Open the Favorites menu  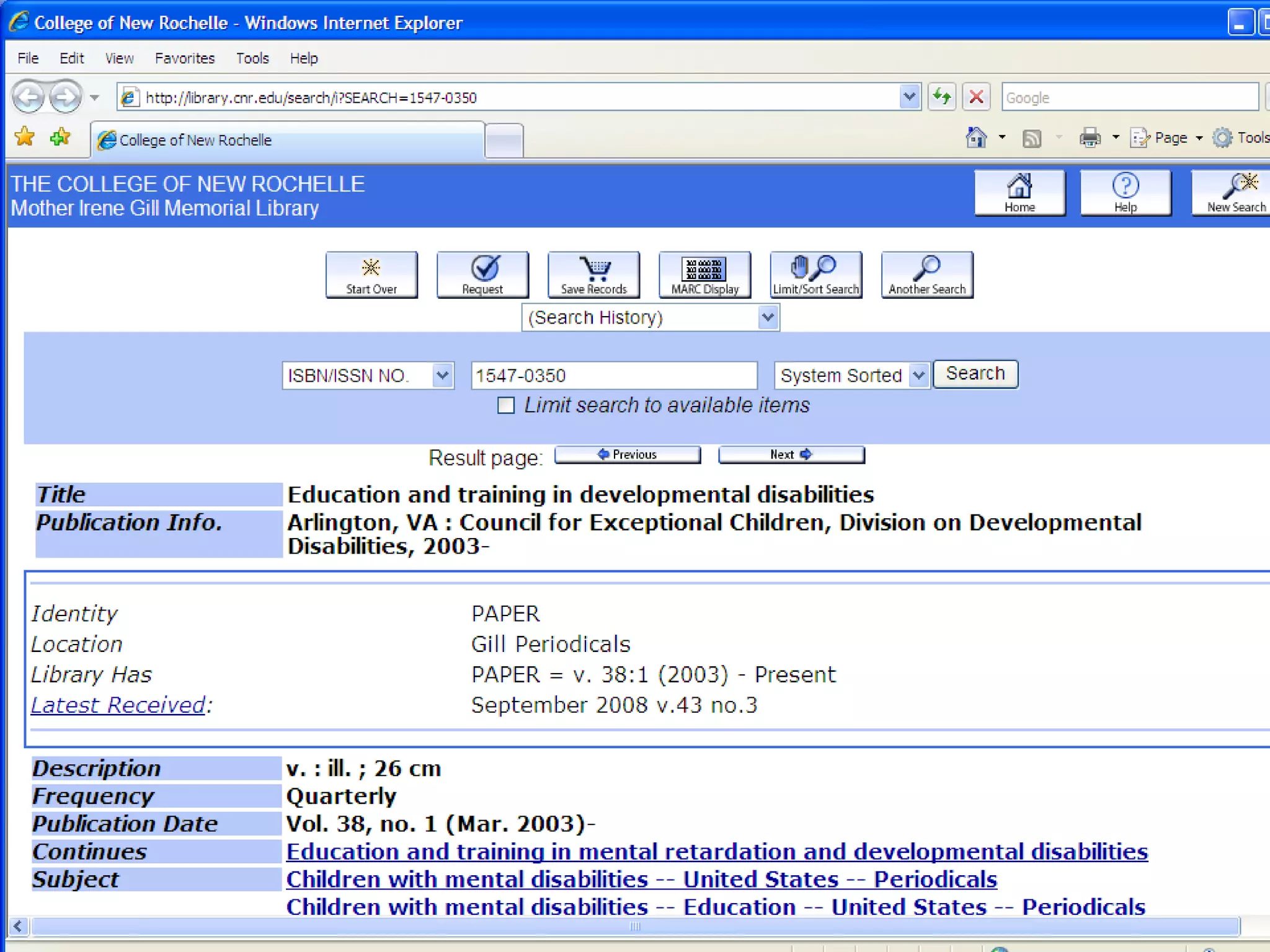point(184,58)
